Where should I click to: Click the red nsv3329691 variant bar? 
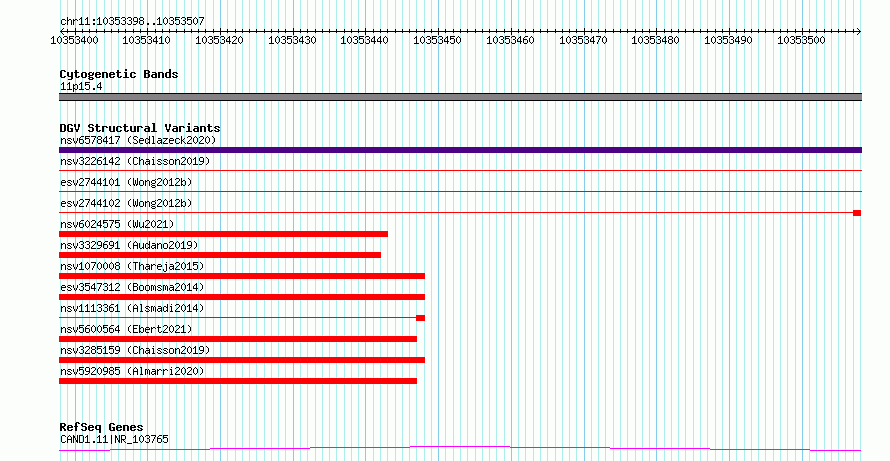point(220,255)
